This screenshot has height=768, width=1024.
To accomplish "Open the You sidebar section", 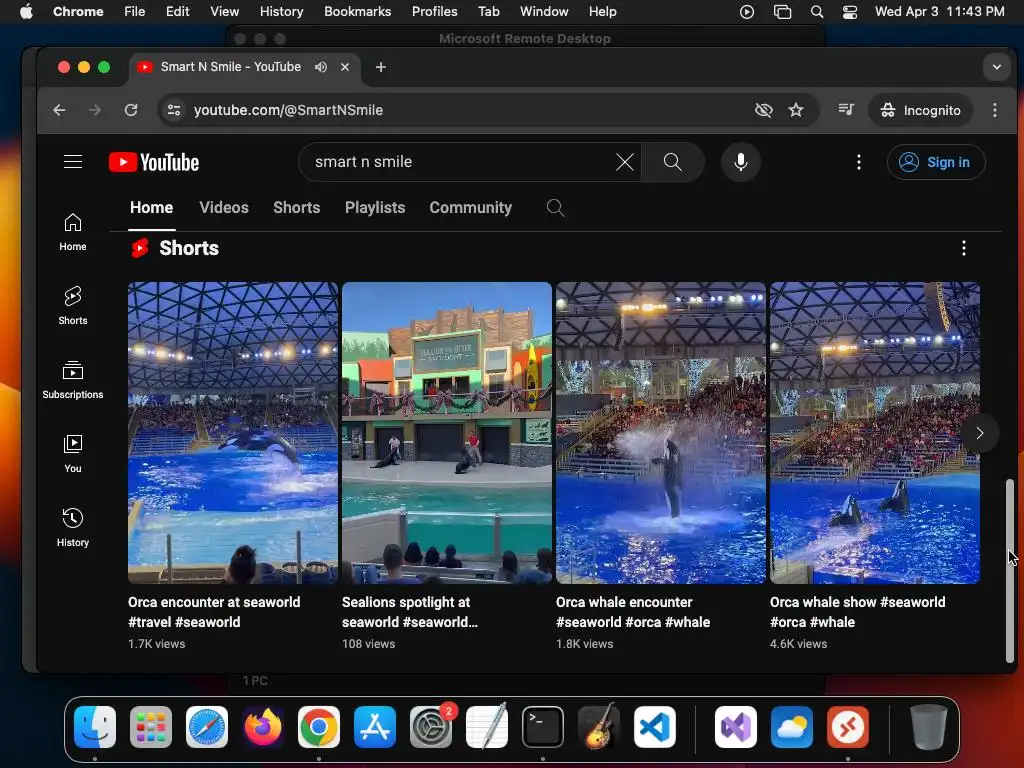I will (x=72, y=453).
